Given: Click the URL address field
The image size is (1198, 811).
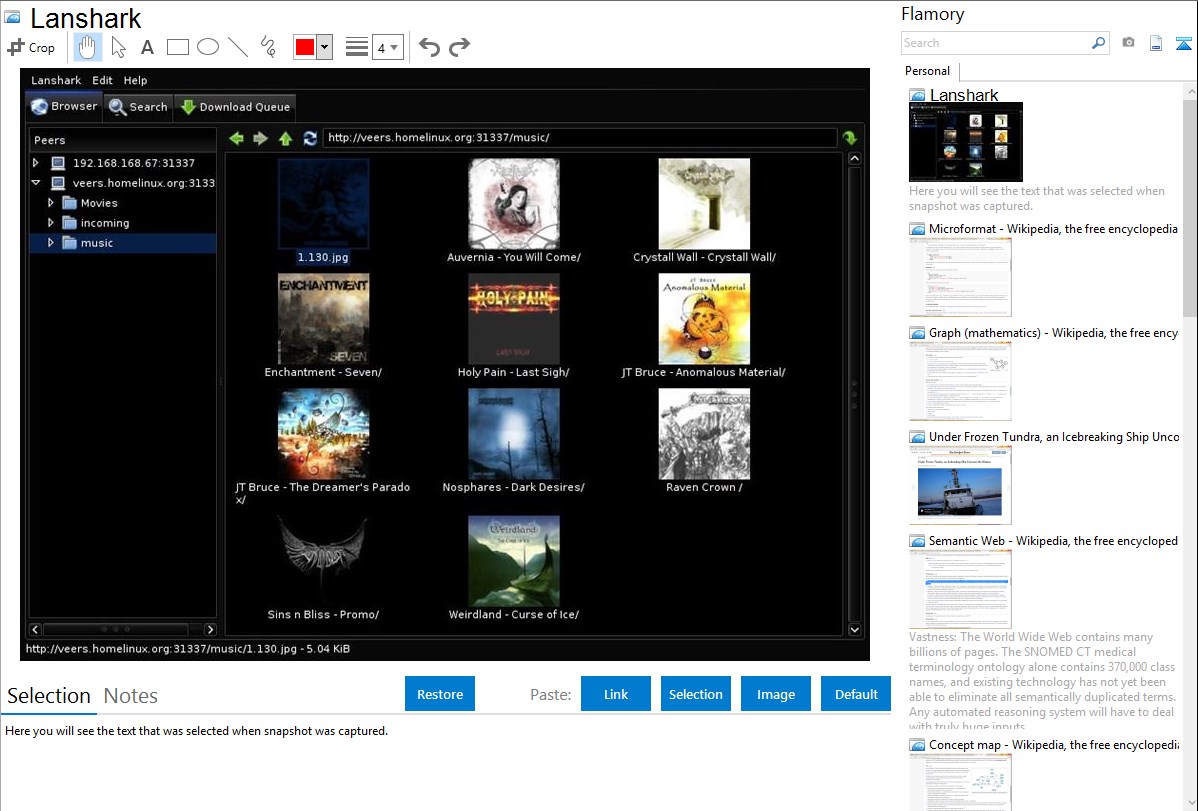Looking at the screenshot, I should [580, 138].
